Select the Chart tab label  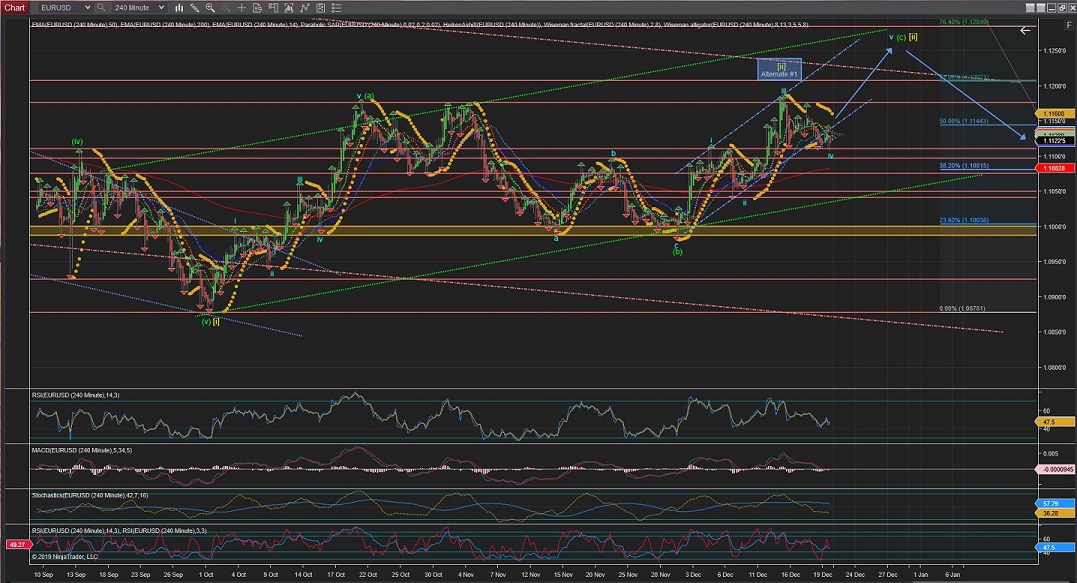click(14, 7)
